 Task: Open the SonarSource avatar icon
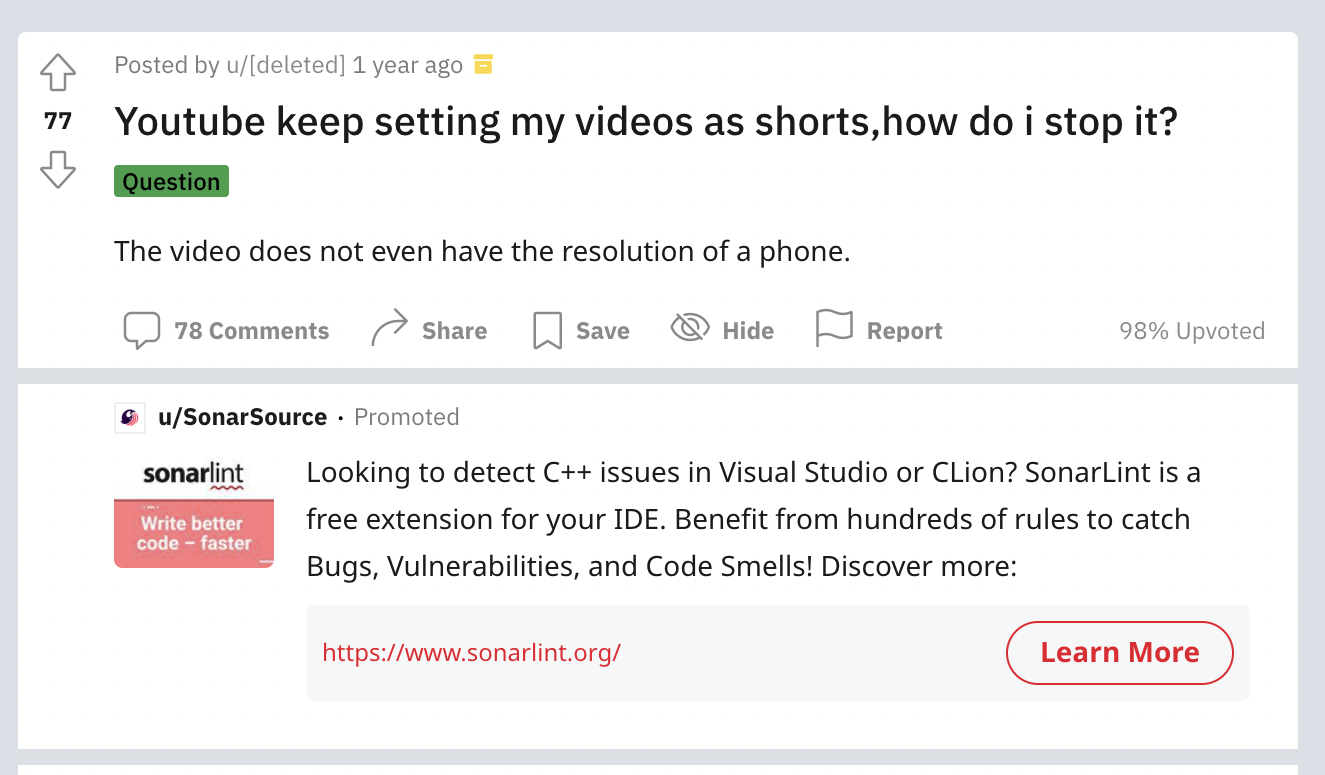(128, 417)
